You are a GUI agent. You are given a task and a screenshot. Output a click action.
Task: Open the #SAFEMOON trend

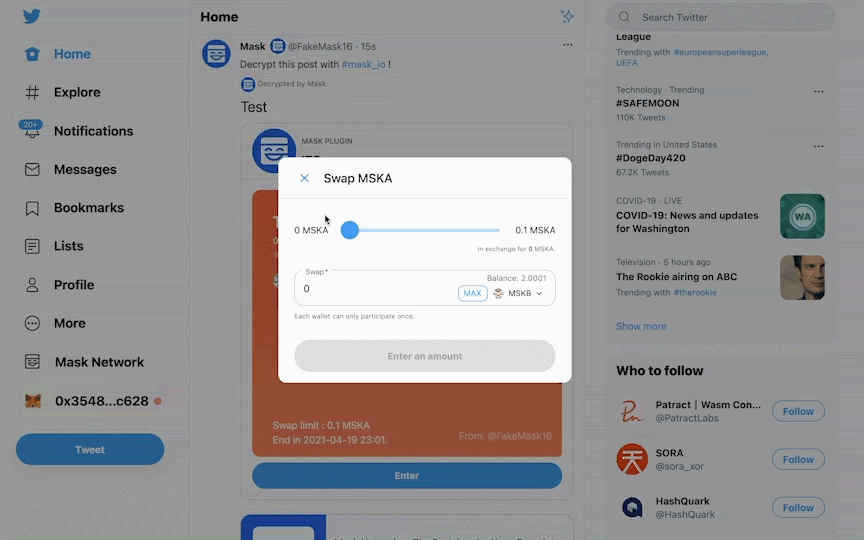(x=647, y=103)
